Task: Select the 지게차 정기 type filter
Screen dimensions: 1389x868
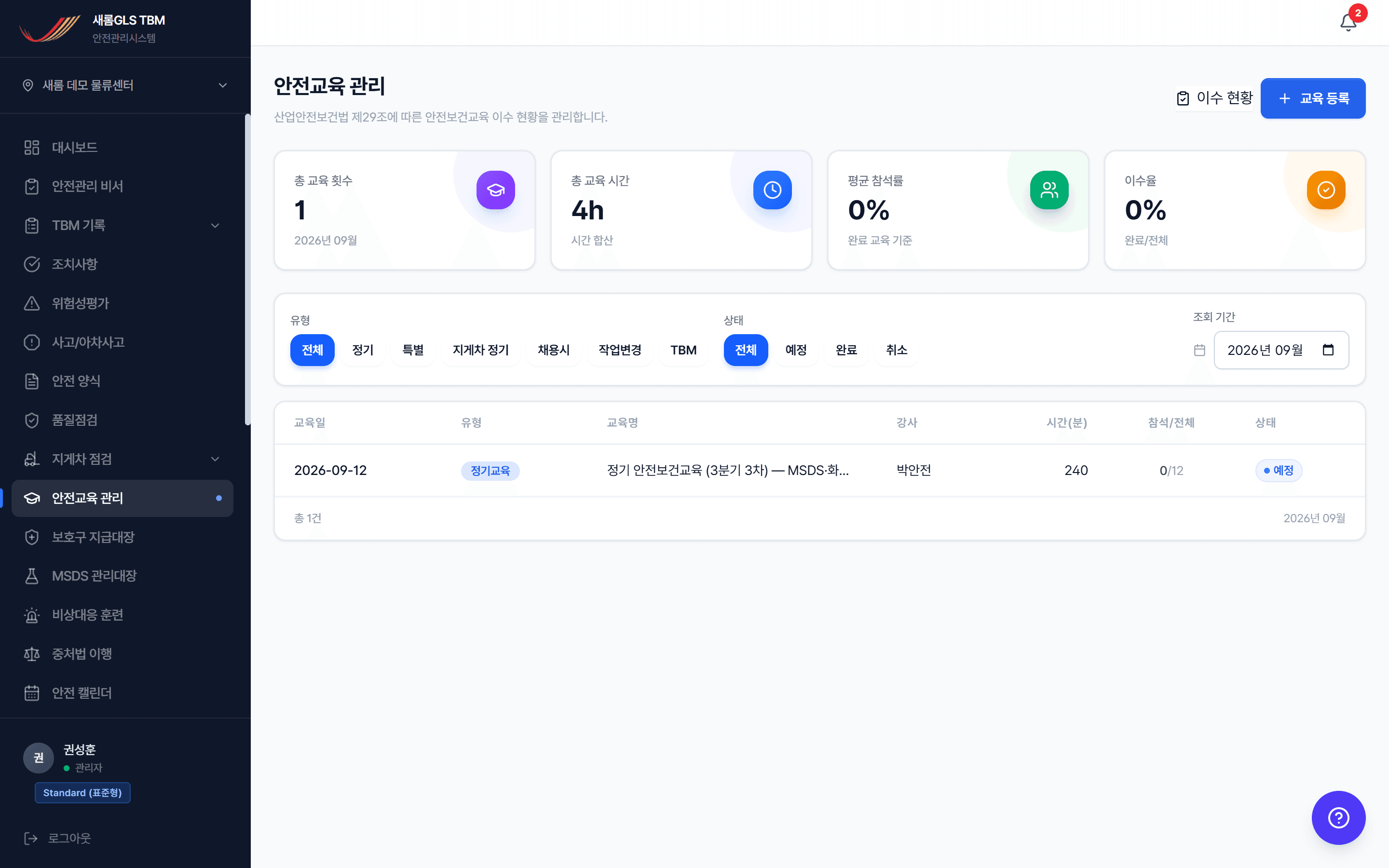Action: pyautogui.click(x=481, y=350)
